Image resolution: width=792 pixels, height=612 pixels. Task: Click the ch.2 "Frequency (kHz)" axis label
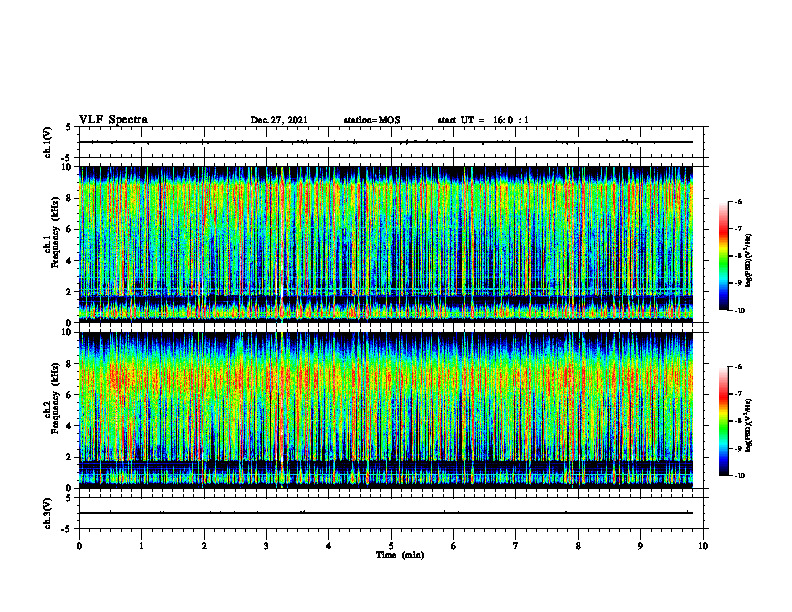click(55, 398)
